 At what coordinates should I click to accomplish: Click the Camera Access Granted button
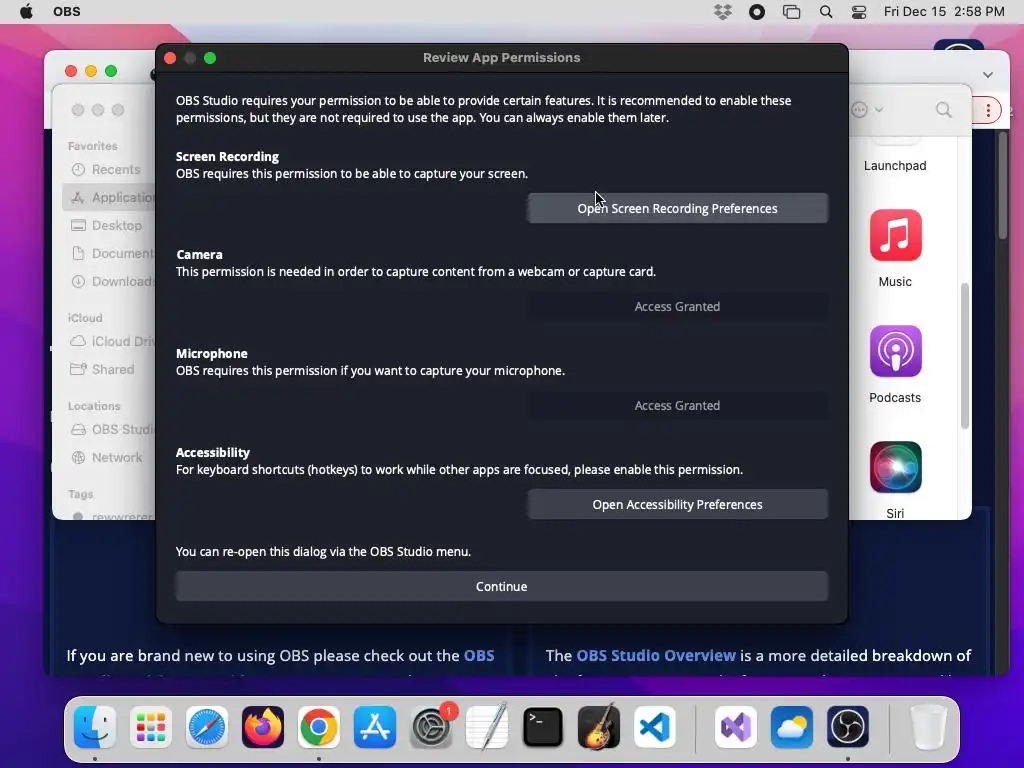tap(677, 306)
